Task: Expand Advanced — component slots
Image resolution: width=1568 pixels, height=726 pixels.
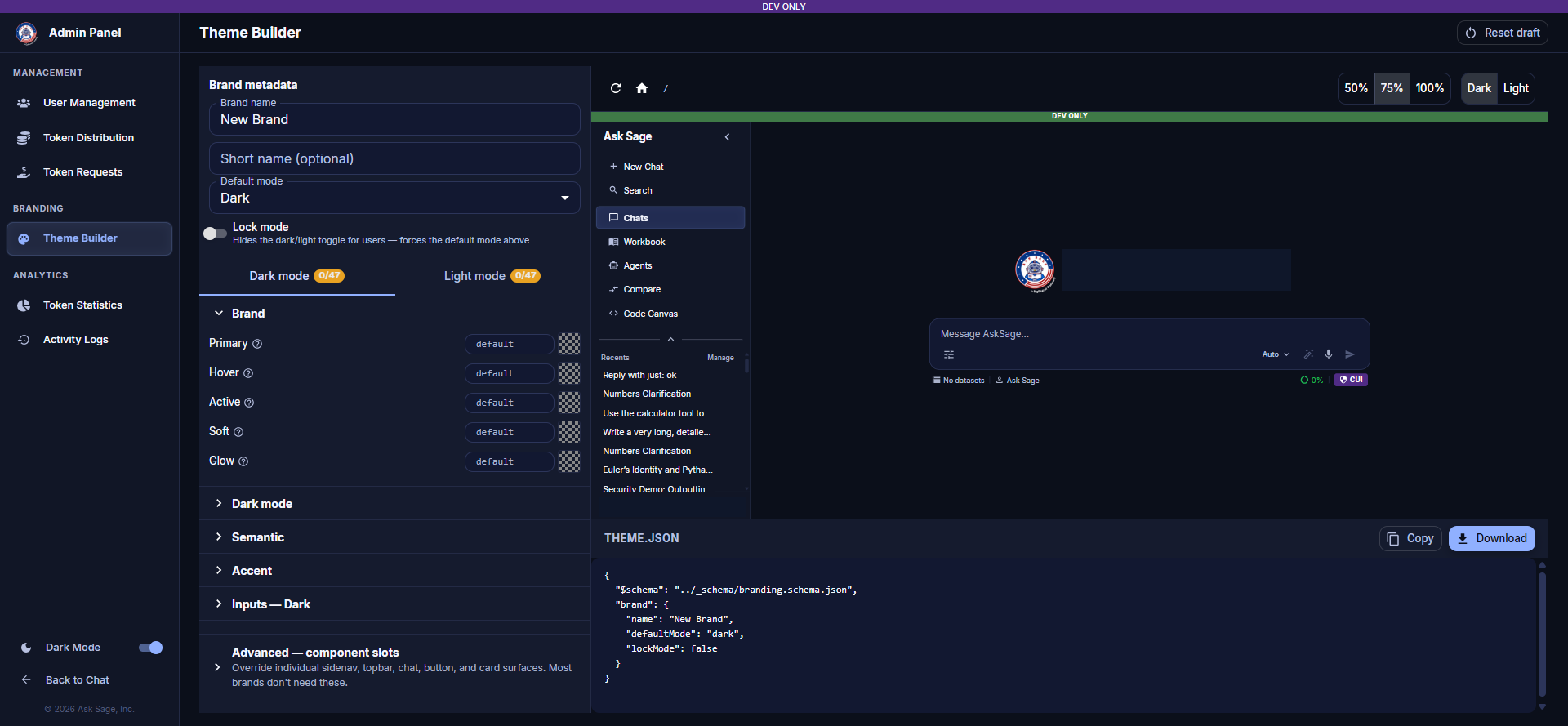Action: point(394,667)
